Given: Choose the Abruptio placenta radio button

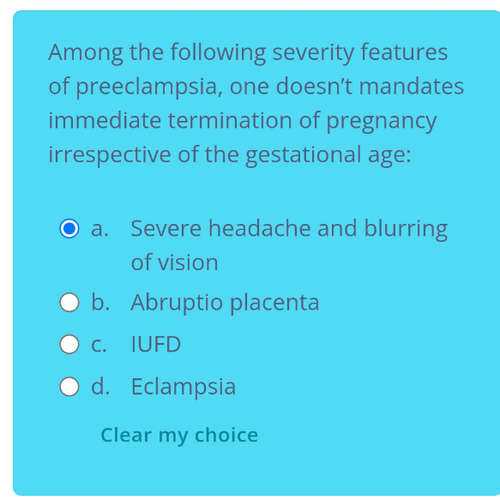Looking at the screenshot, I should [69, 303].
